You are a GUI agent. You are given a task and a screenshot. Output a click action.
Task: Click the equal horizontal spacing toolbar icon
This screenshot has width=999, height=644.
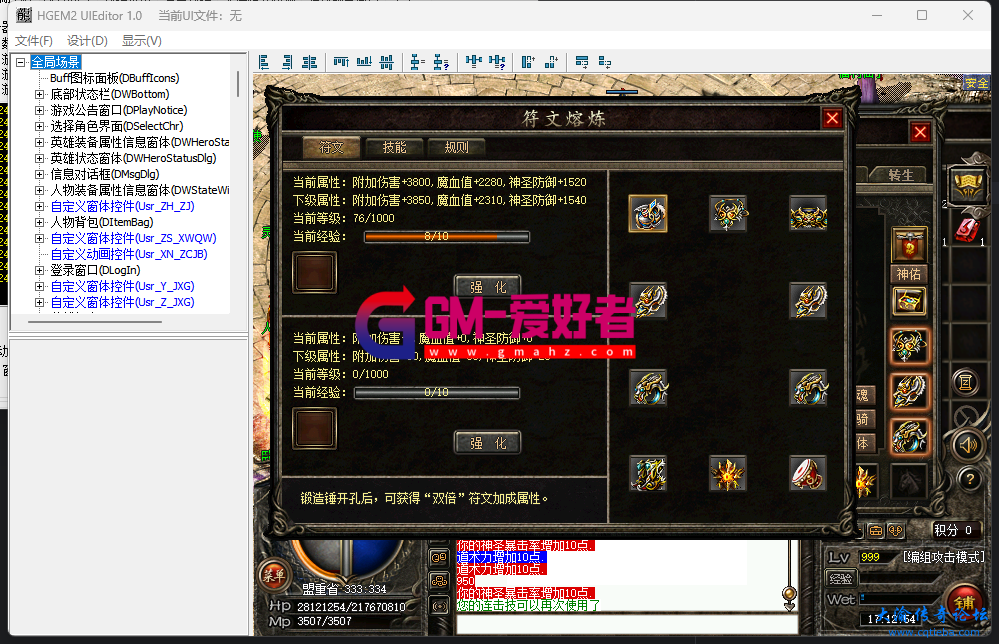pyautogui.click(x=473, y=62)
